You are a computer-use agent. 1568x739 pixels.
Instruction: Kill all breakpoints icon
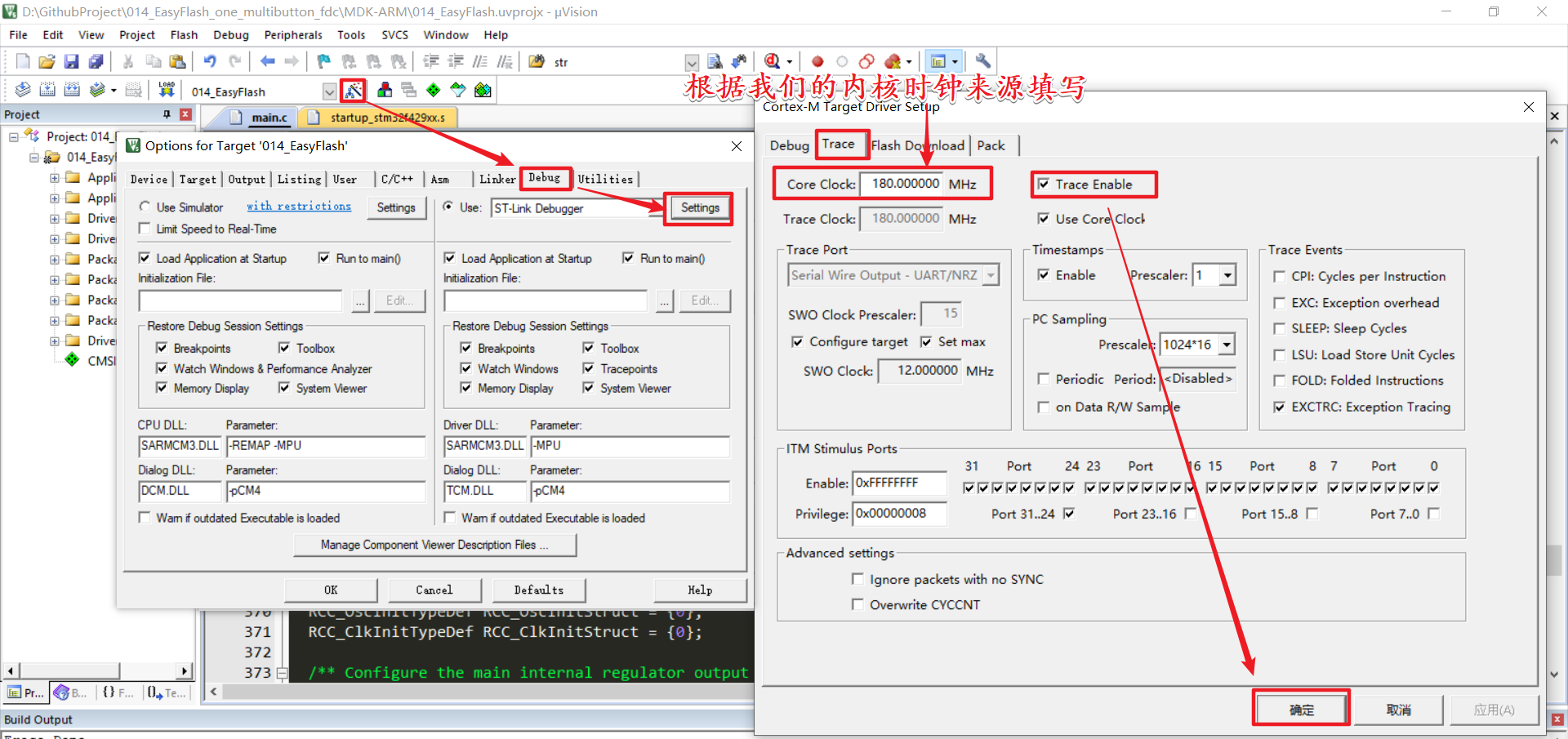892,61
